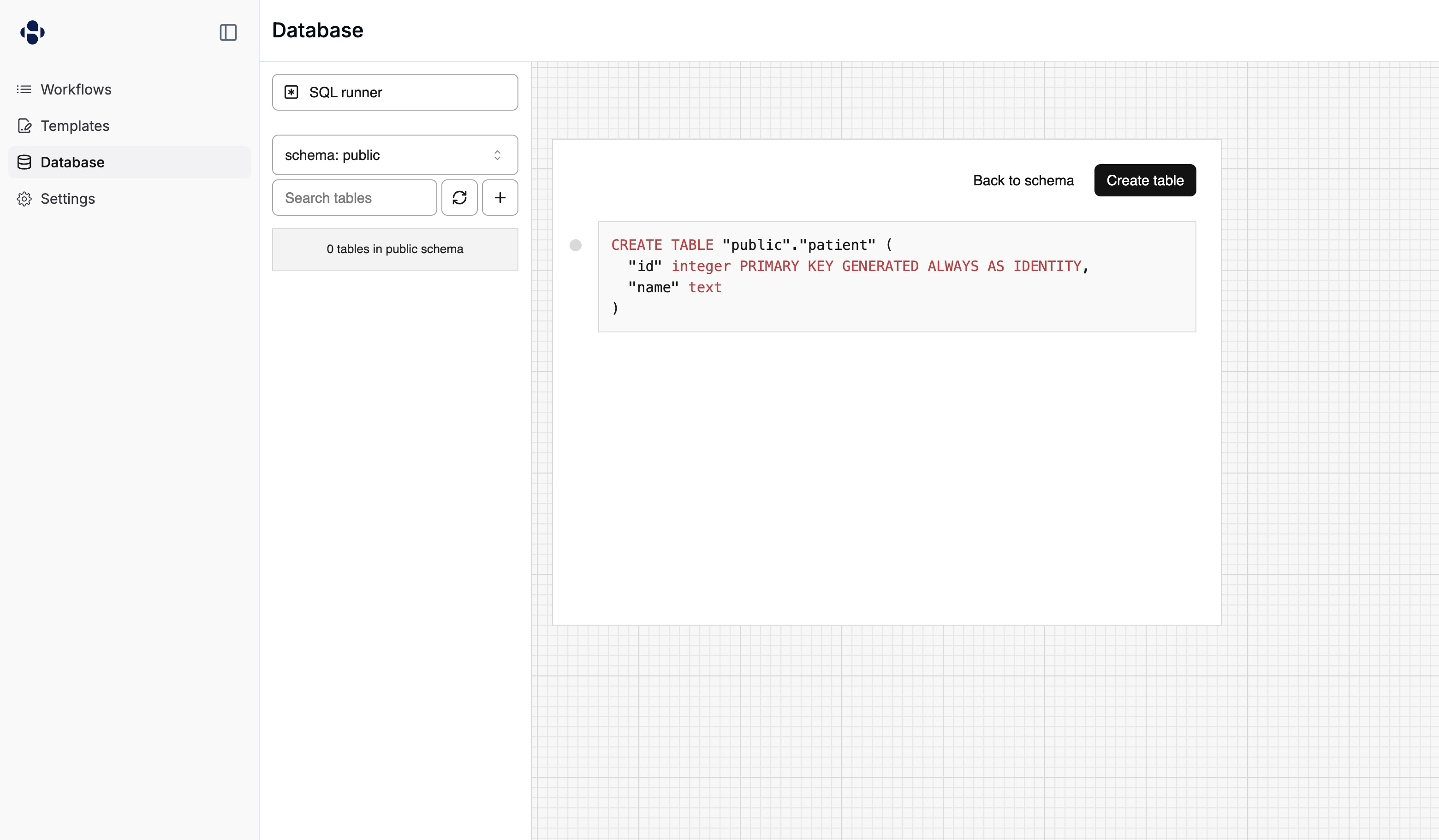Click the app logo icon
This screenshot has height=840, width=1439.
(x=33, y=32)
